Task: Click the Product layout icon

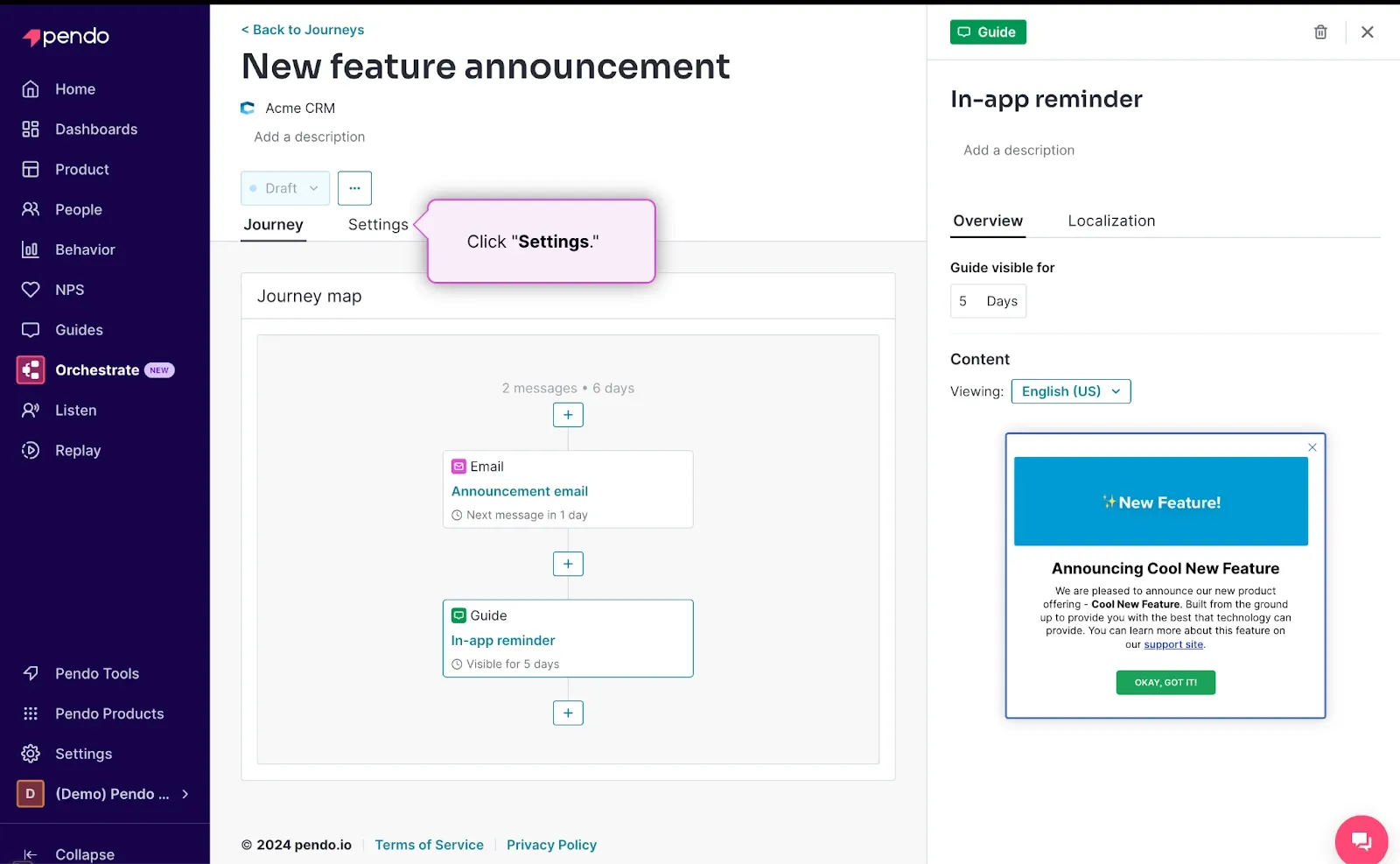Action: 31,170
